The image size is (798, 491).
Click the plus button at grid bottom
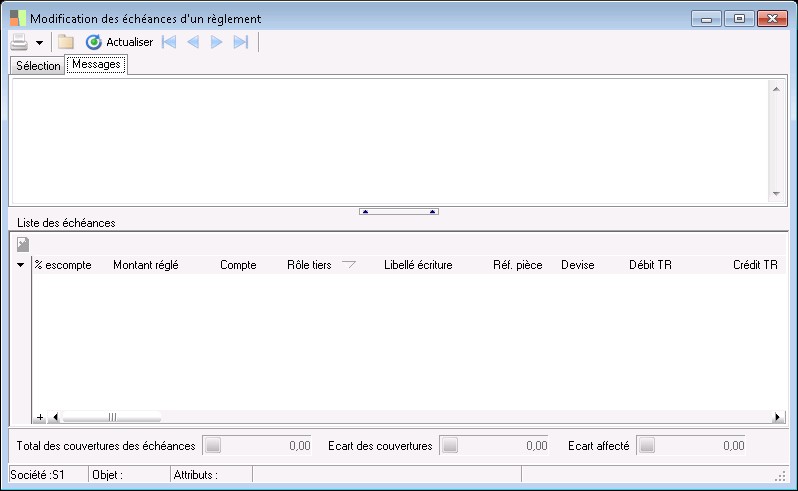tap(40, 418)
